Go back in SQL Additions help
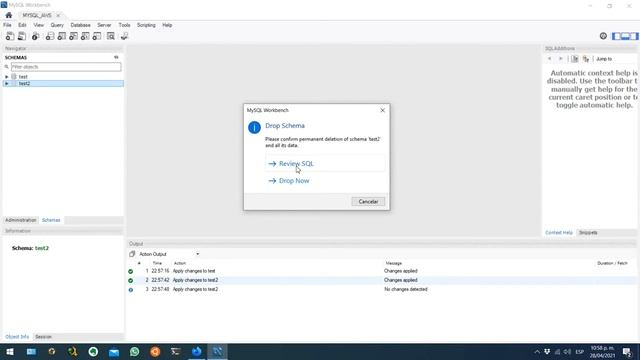Screen dimensions: 640x360 point(549,59)
